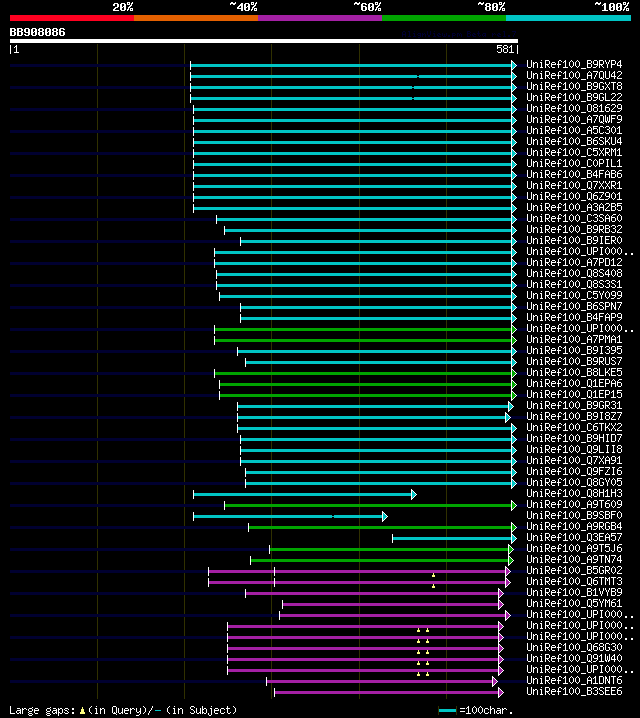Click the white query sequence bar
The width and height of the screenshot is (640, 718).
[x=264, y=41]
